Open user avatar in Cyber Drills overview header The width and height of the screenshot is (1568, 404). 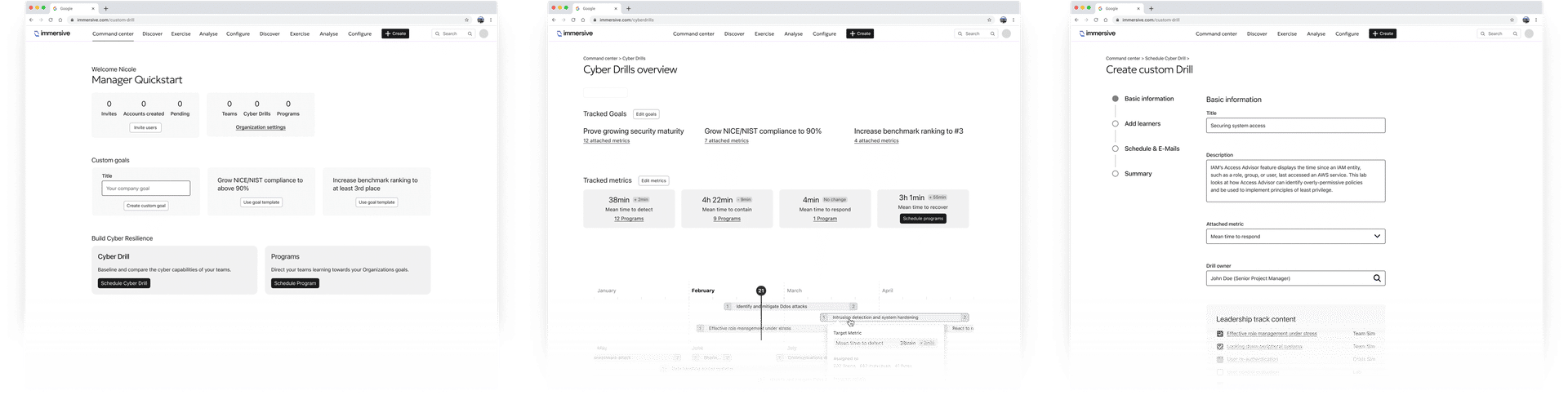pos(1006,33)
